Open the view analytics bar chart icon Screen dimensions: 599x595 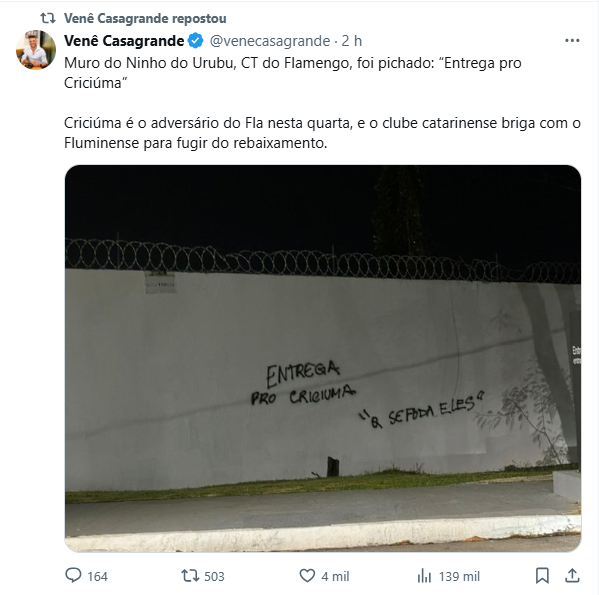click(424, 576)
